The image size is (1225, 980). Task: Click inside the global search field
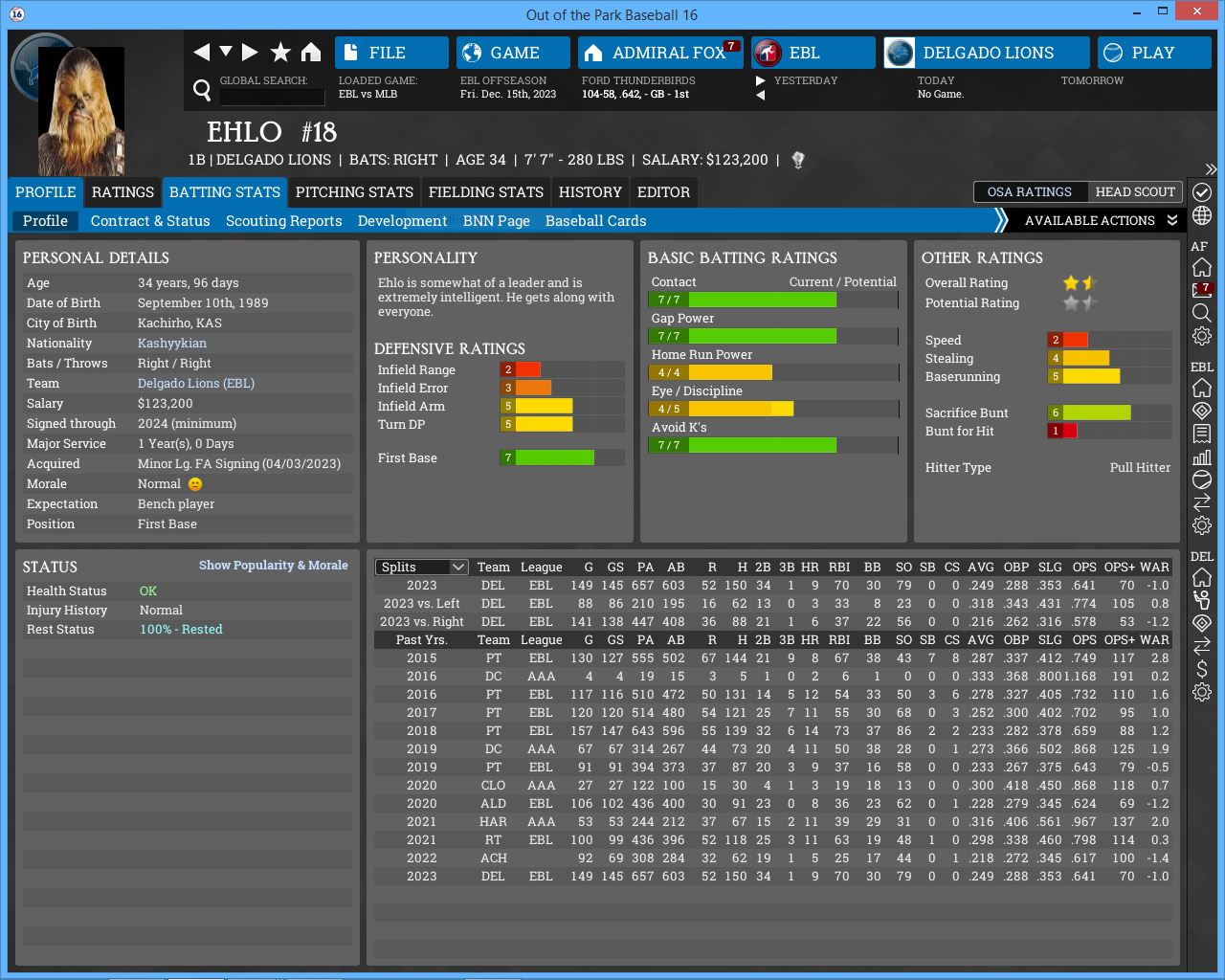click(272, 96)
